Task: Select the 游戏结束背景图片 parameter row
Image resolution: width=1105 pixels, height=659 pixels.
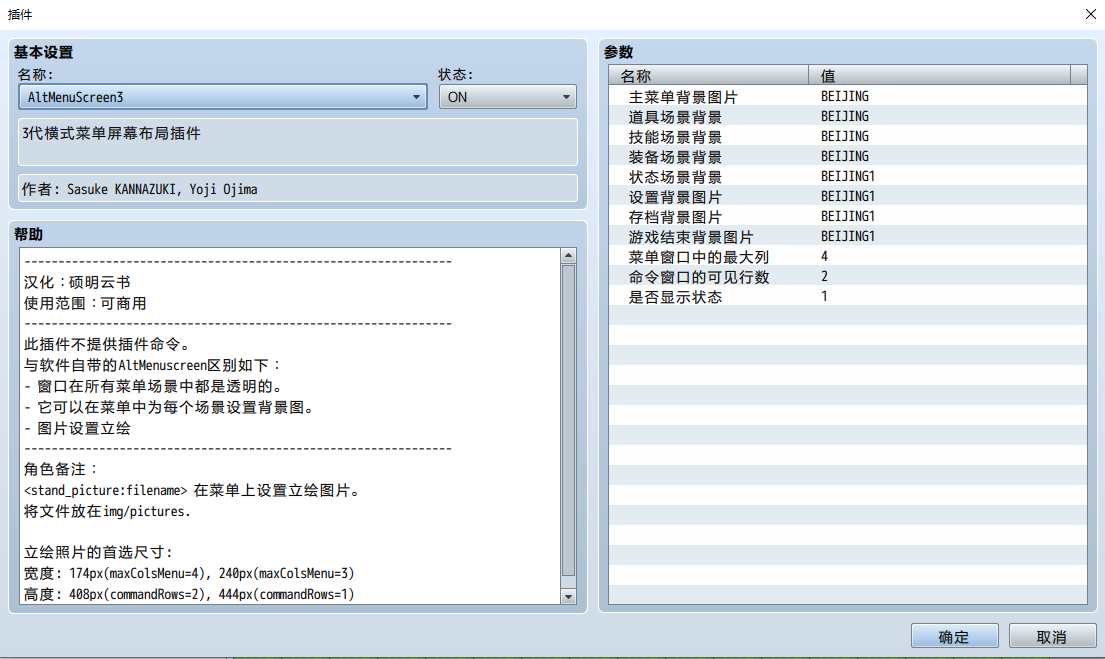Action: click(x=848, y=237)
